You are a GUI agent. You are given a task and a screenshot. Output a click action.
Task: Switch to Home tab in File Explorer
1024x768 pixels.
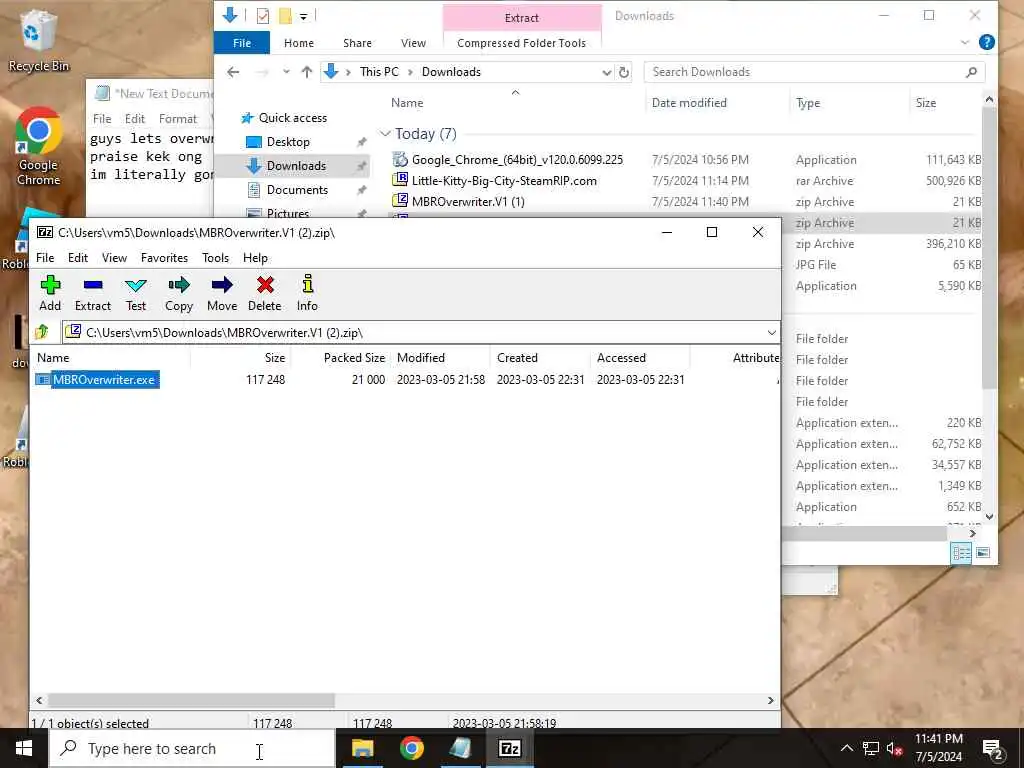pos(299,43)
